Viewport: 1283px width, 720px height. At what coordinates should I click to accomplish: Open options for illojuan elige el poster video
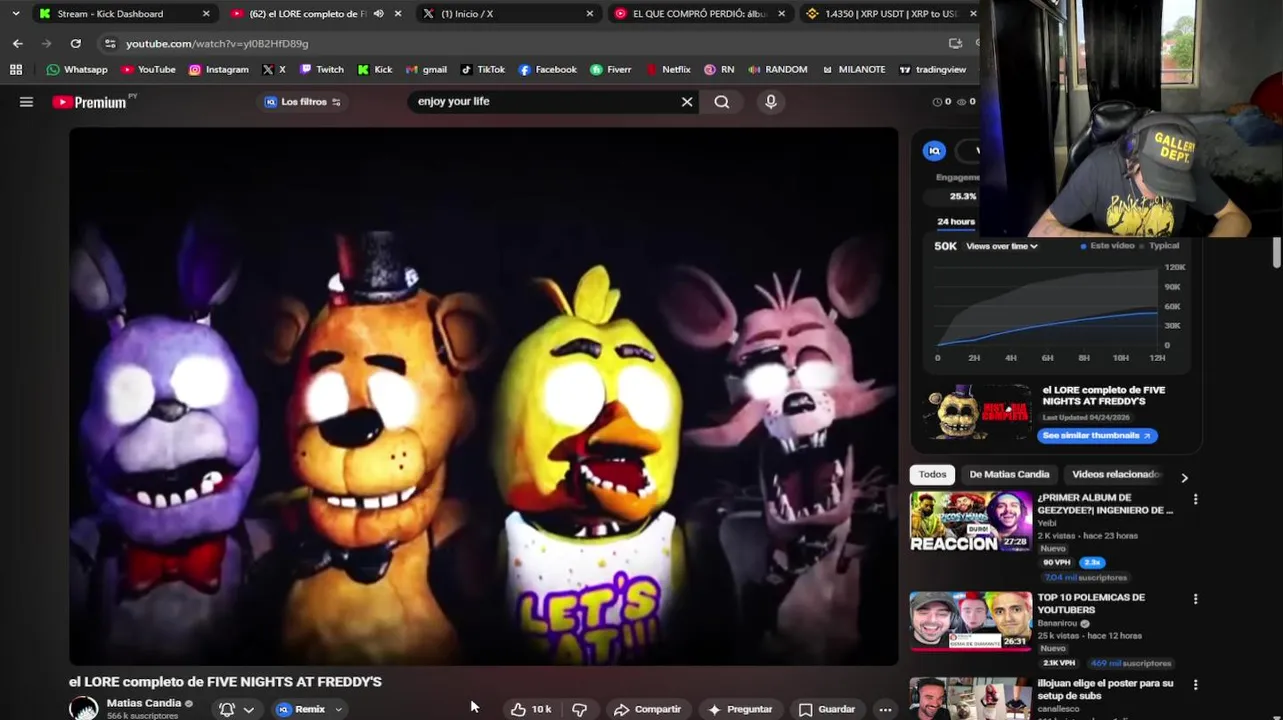tap(1195, 685)
